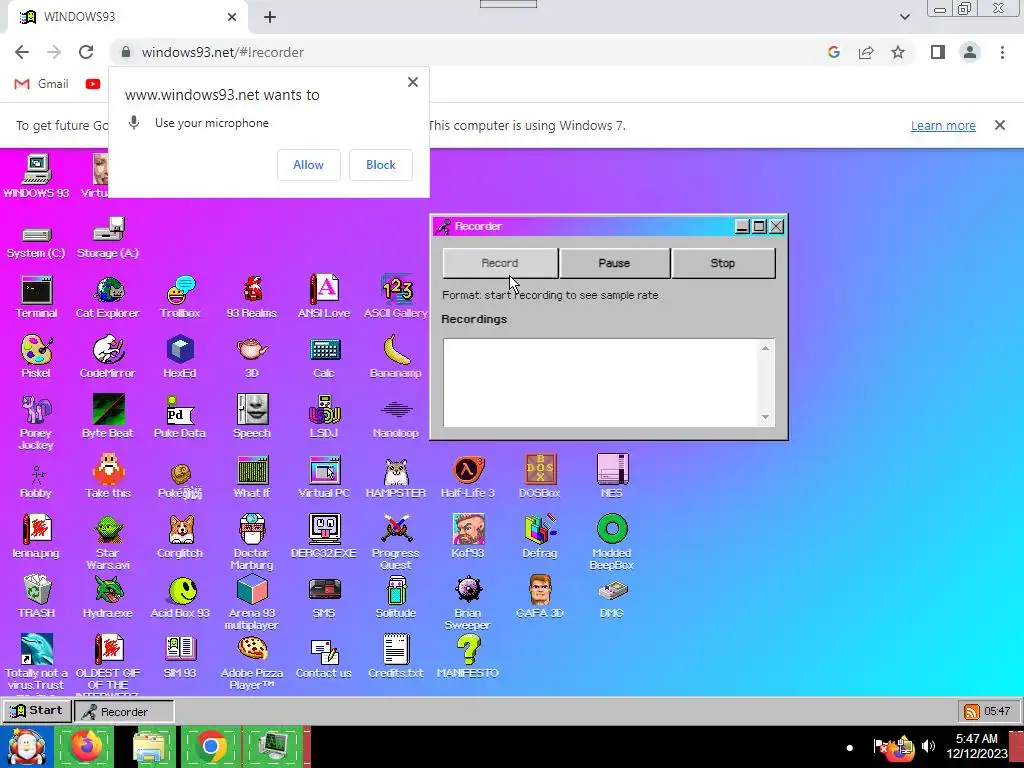Click the volume speaker tray icon

click(x=928, y=746)
